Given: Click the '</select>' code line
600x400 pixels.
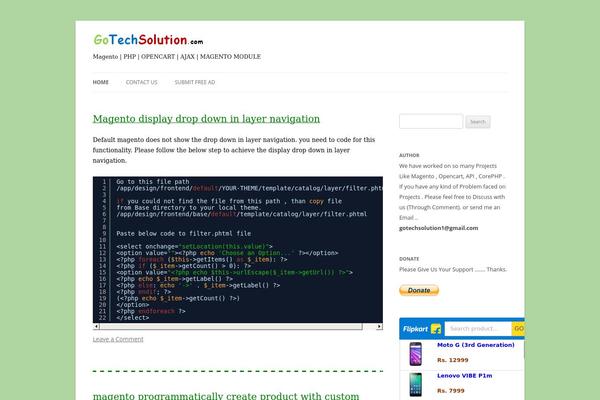Looking at the screenshot, I should click(133, 318).
